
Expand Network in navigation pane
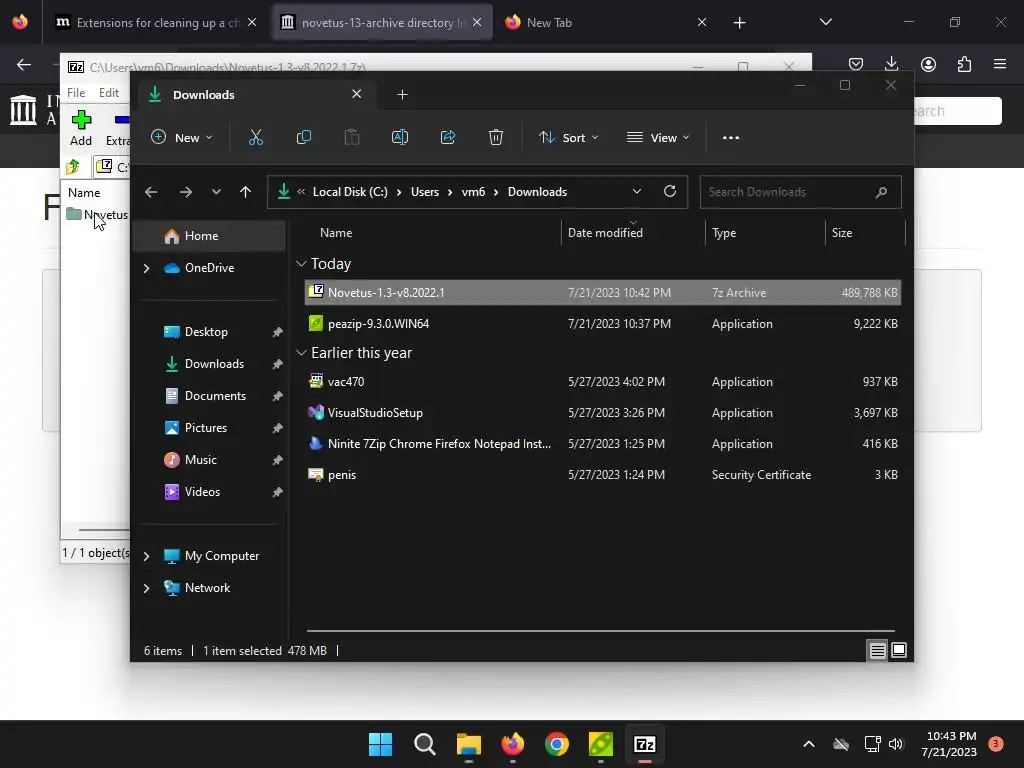(146, 588)
